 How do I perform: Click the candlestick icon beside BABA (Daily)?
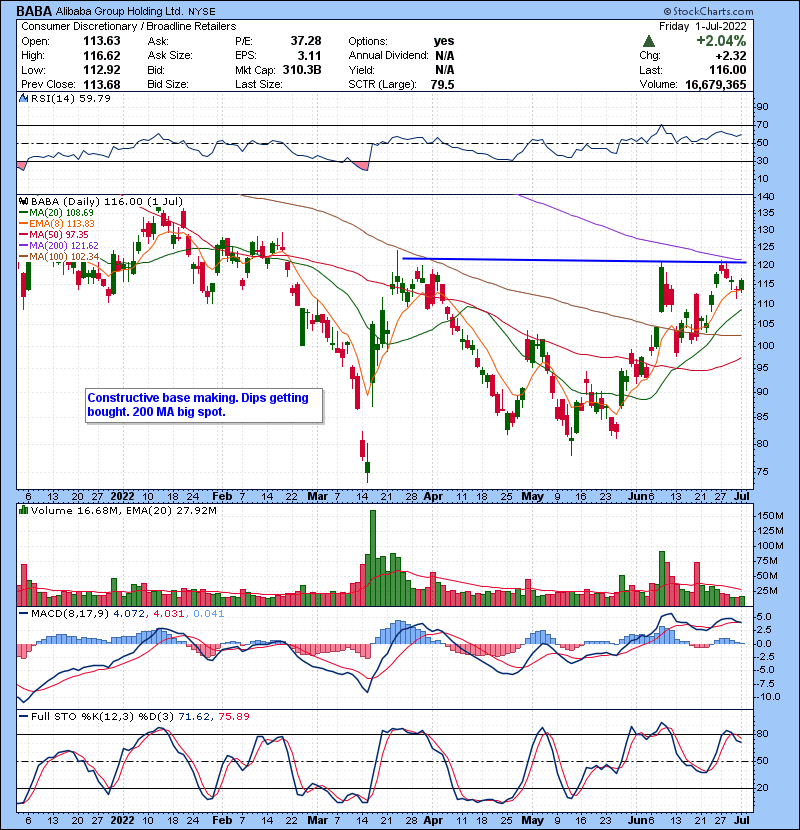[23, 202]
